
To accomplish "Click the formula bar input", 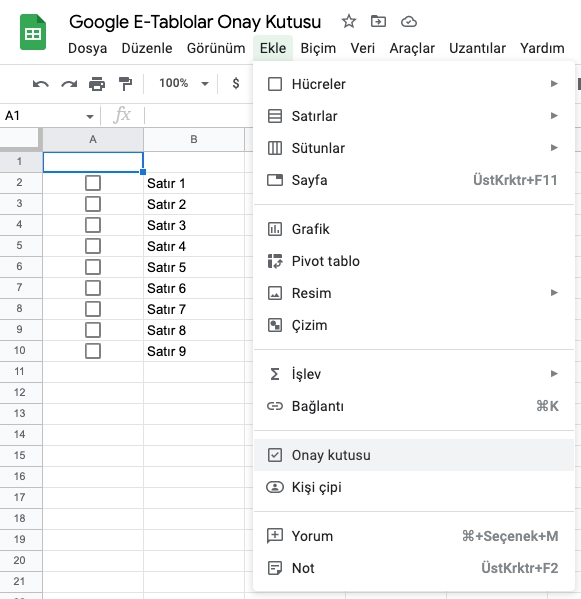I will tap(199, 115).
